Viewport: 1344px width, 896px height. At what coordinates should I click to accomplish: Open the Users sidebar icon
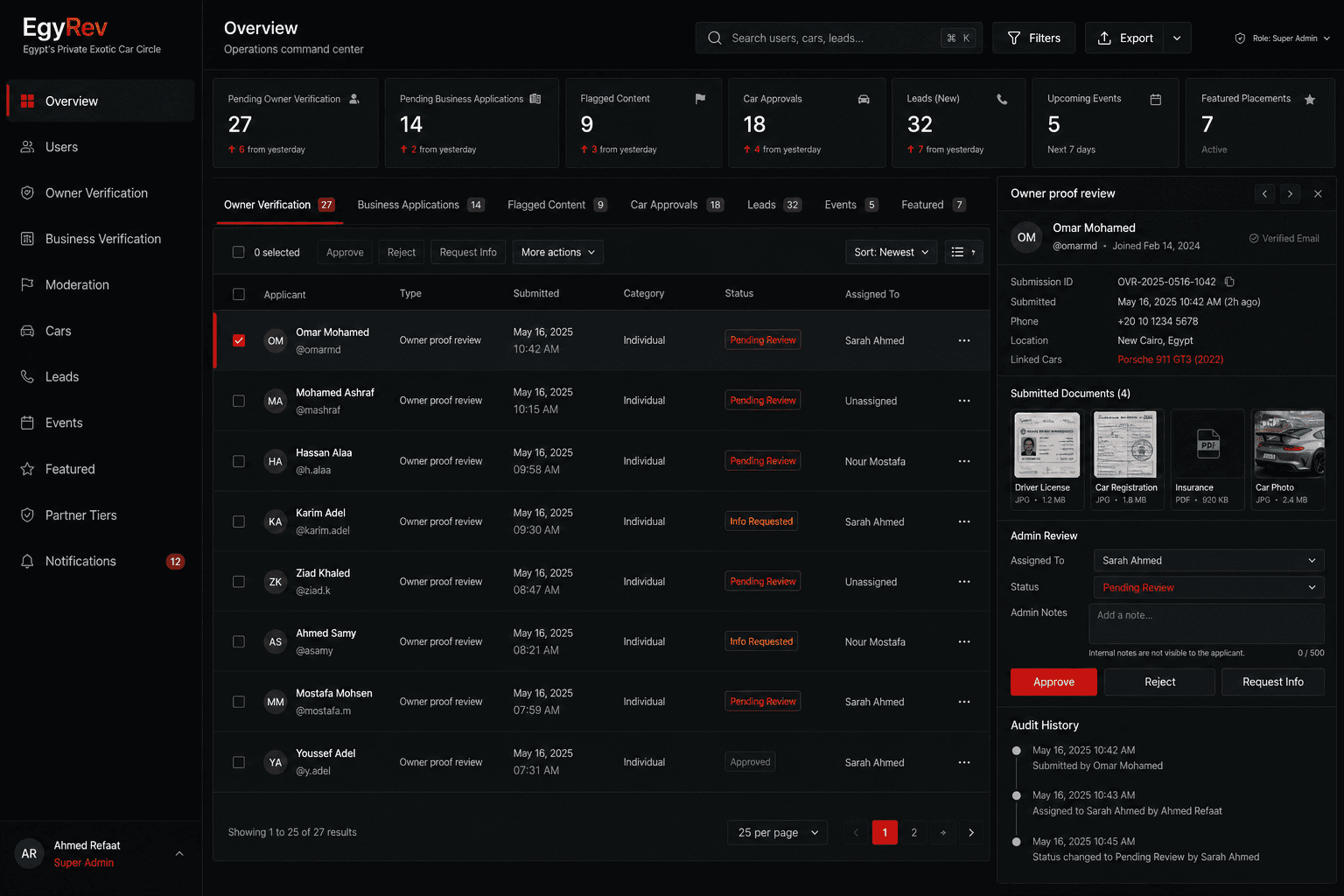tap(27, 147)
